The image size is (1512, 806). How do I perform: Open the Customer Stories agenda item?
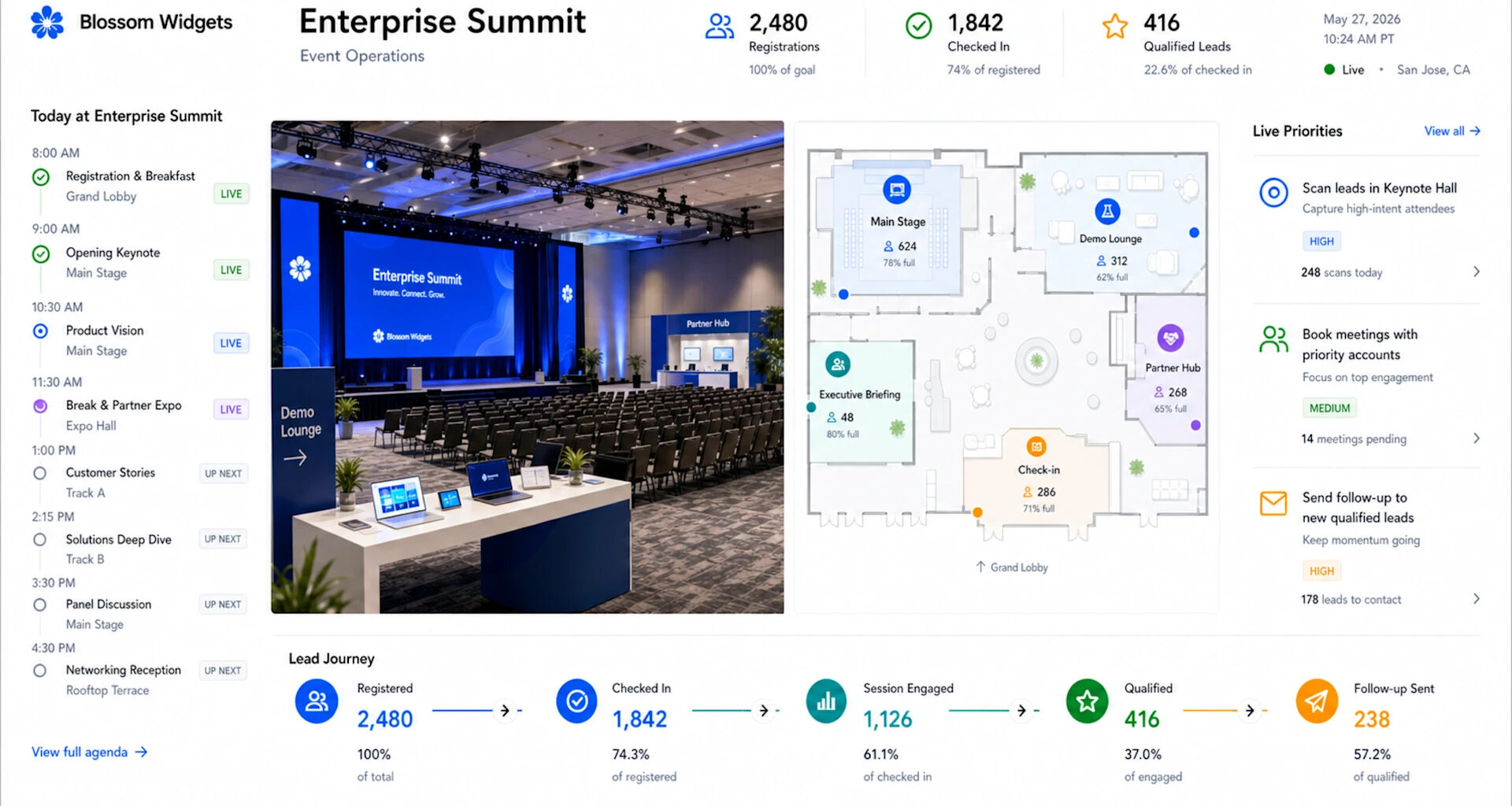pos(140,482)
